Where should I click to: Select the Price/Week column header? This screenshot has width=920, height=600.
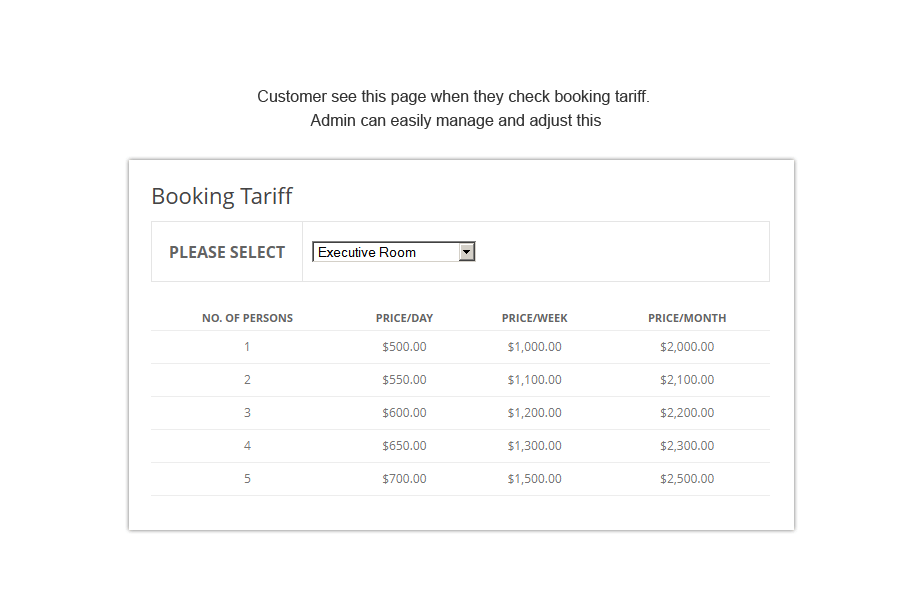point(534,318)
